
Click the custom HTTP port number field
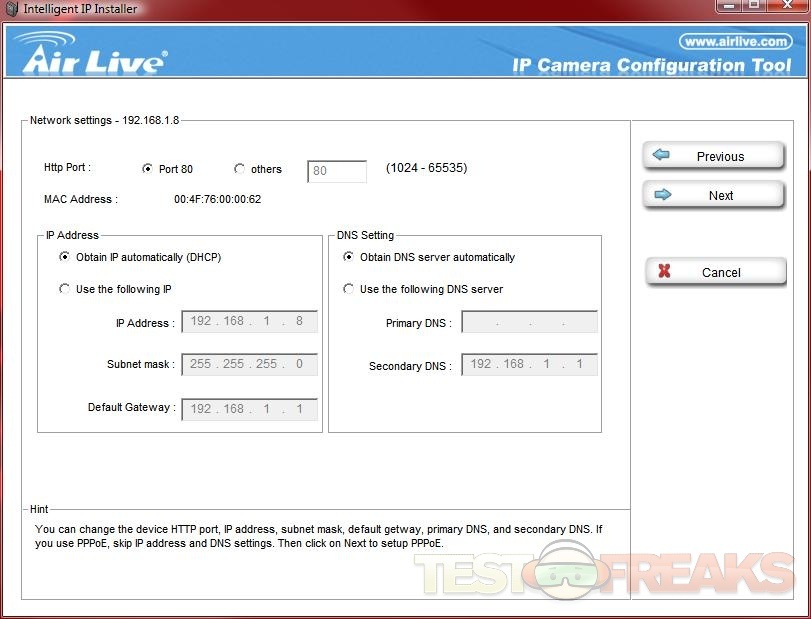tap(337, 171)
